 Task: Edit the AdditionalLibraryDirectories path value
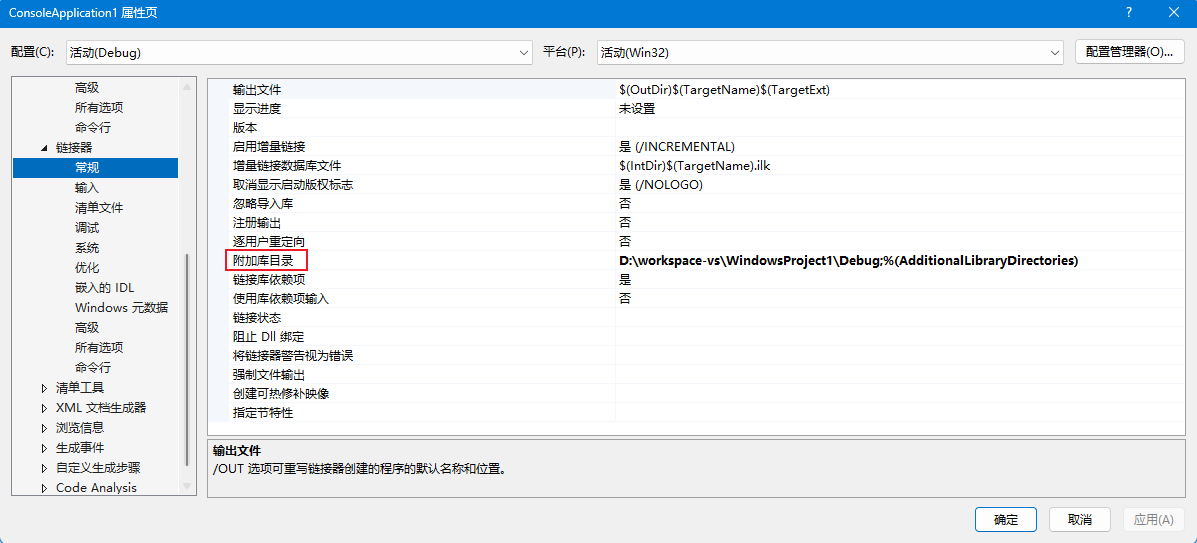[x=848, y=261]
